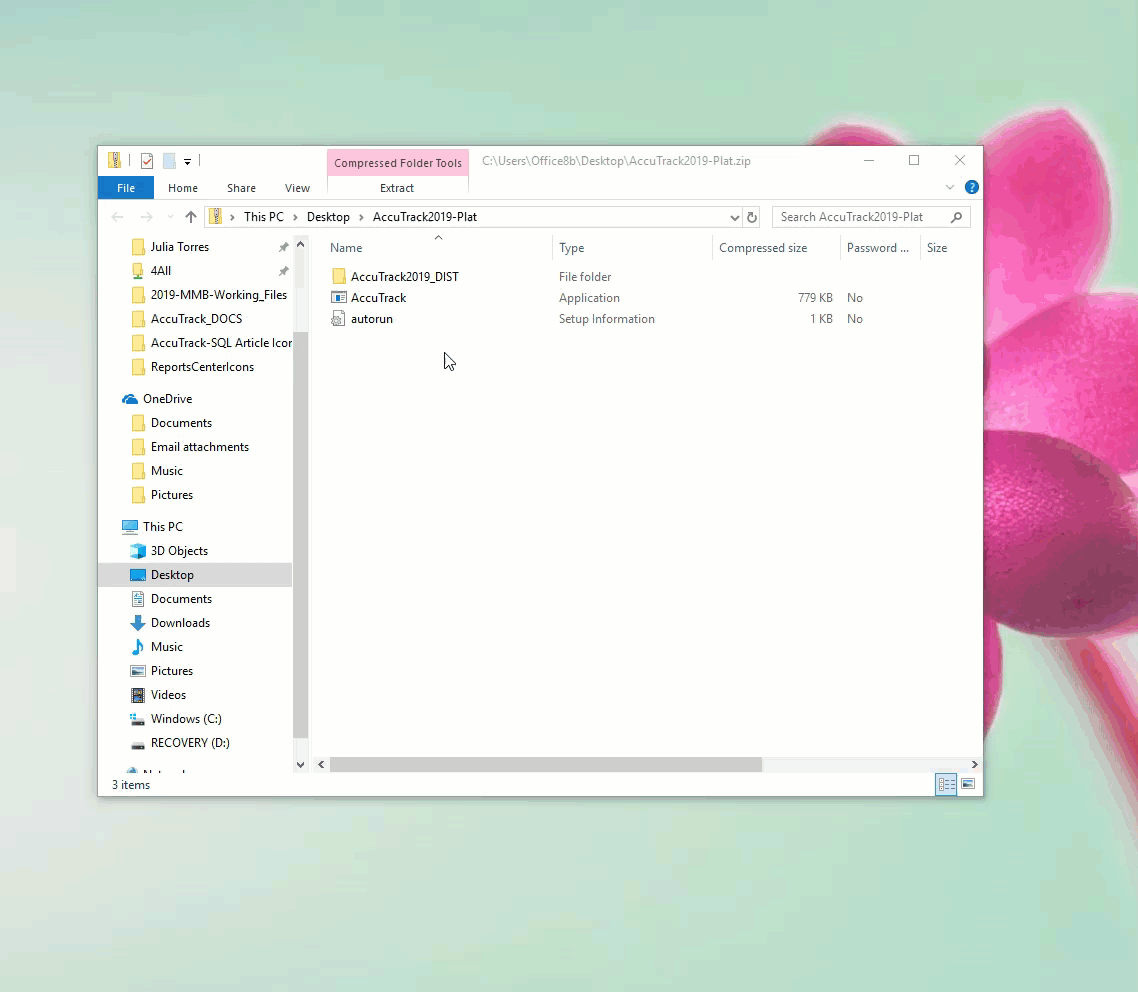1138x992 pixels.
Task: Select the AccuTrack2019_DIST folder
Action: [404, 276]
